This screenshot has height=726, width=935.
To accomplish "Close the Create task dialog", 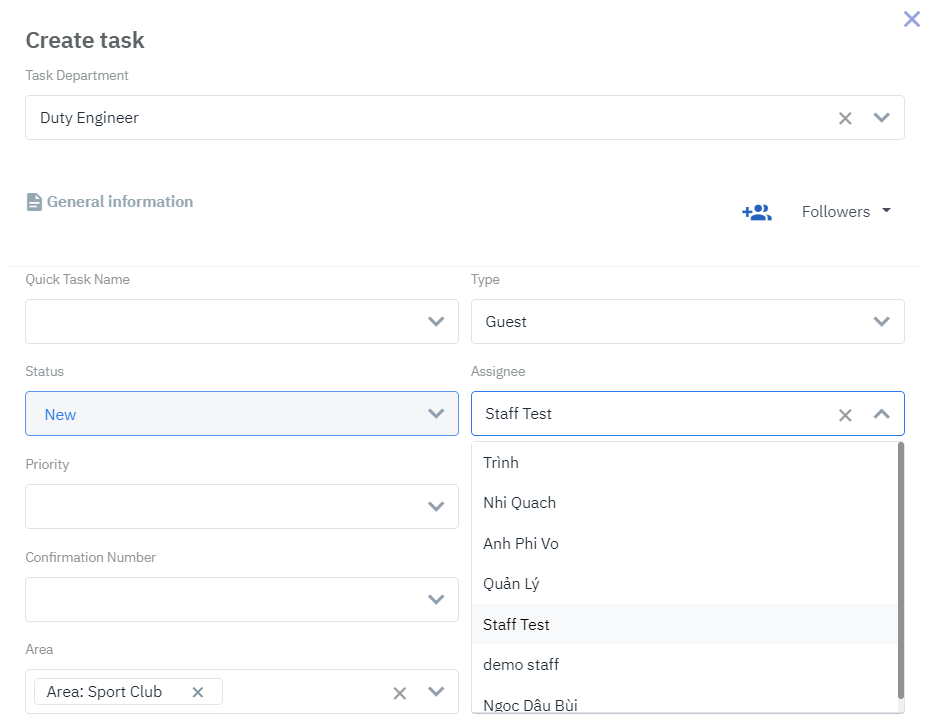I will pos(911,19).
